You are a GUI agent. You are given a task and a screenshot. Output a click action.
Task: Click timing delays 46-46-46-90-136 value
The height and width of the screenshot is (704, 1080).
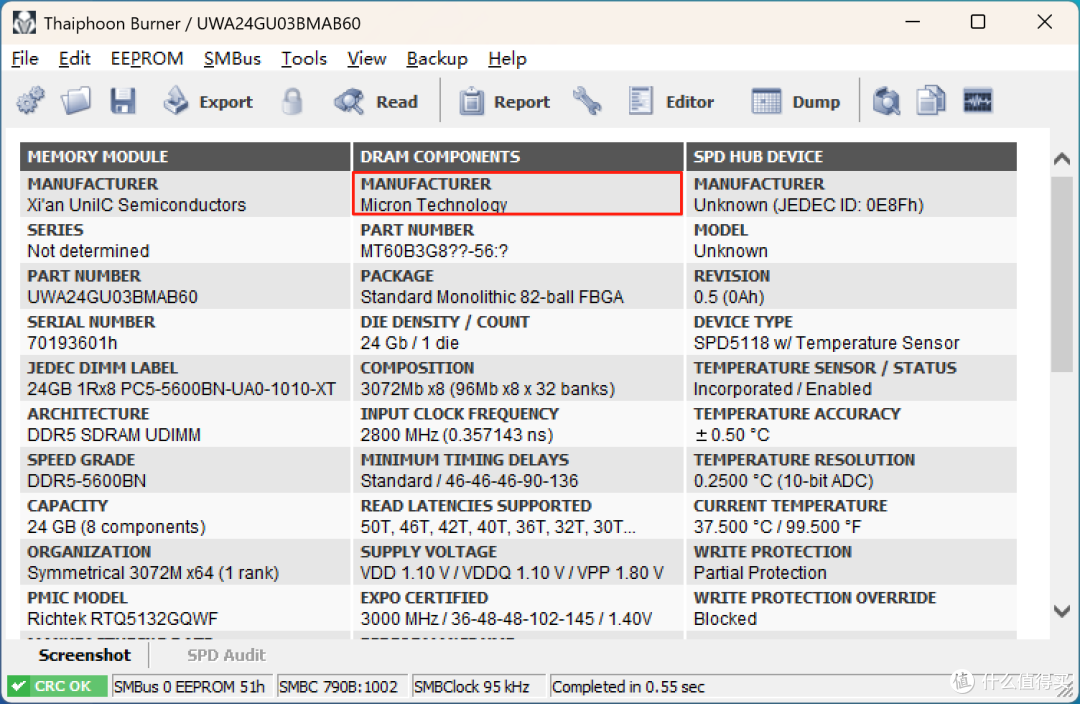(469, 481)
